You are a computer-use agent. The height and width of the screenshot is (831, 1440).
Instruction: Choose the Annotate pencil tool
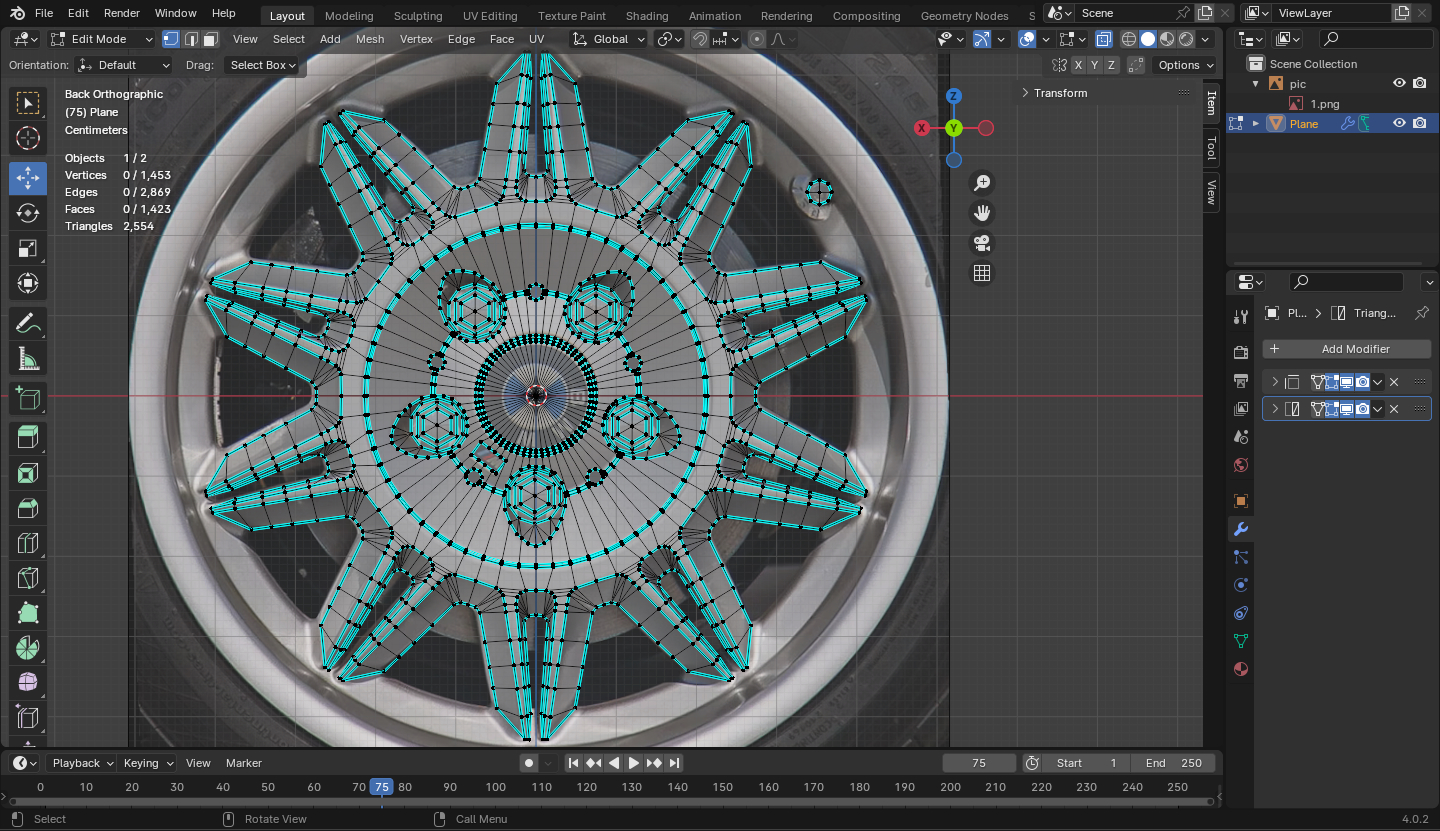[28, 324]
